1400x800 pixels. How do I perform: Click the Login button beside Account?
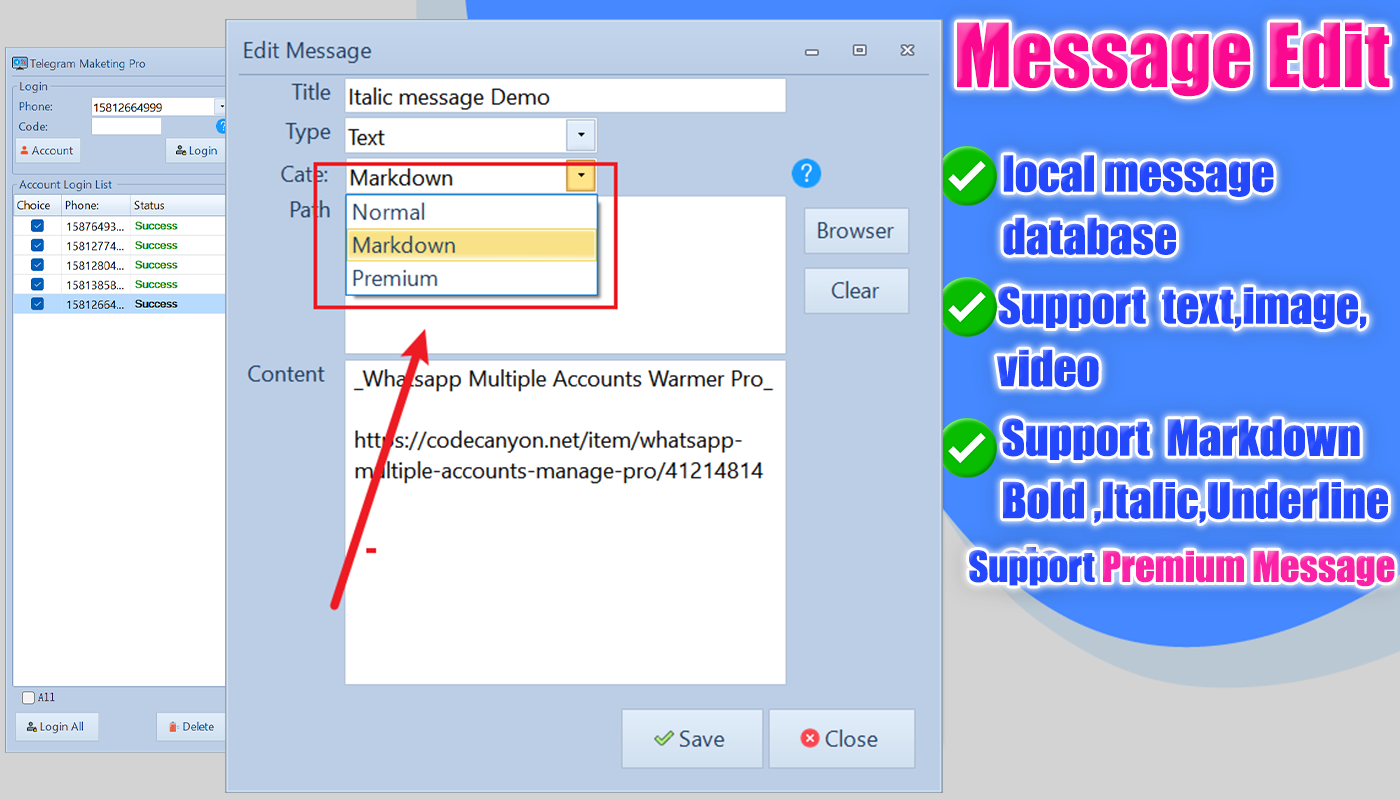[196, 151]
